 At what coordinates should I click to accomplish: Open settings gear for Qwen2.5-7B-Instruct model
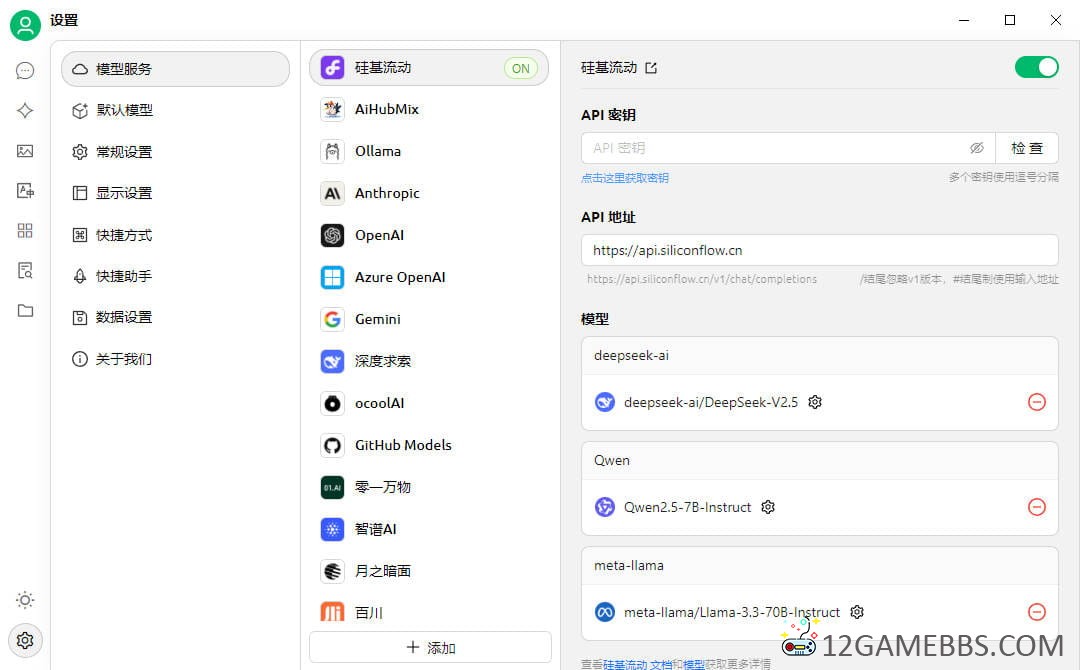[768, 507]
